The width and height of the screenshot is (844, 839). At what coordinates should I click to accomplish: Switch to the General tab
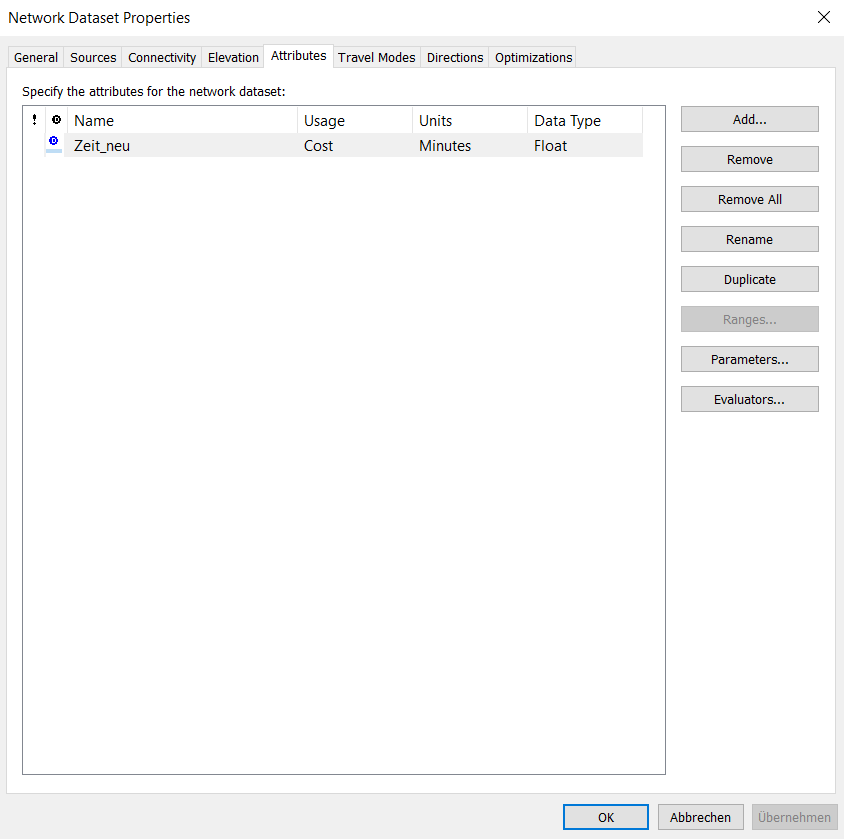[36, 57]
